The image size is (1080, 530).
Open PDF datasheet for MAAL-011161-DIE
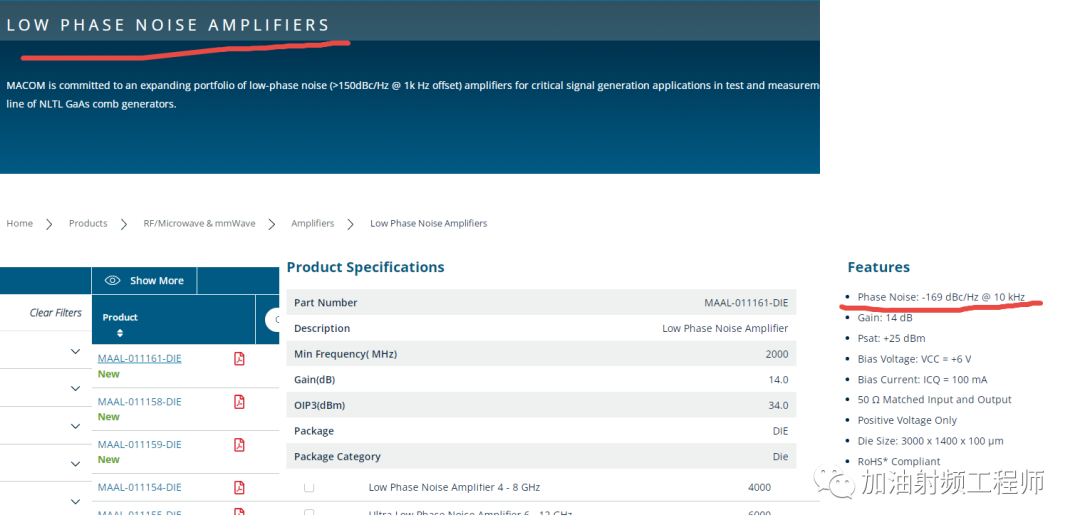point(239,359)
